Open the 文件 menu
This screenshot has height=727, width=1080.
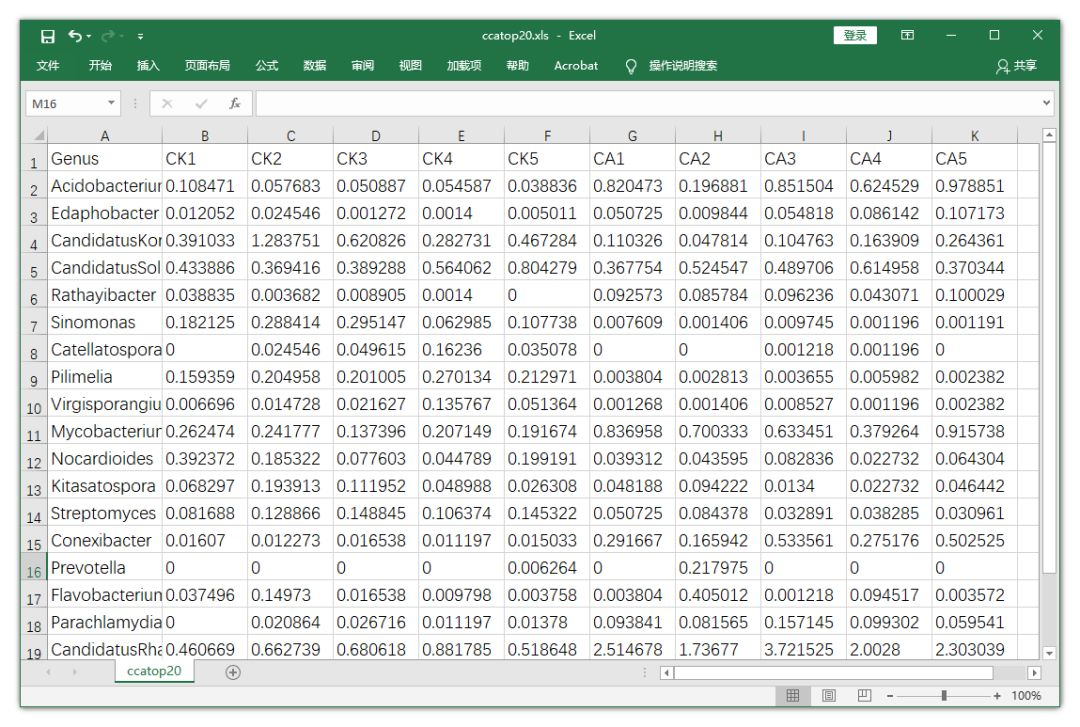coord(48,65)
